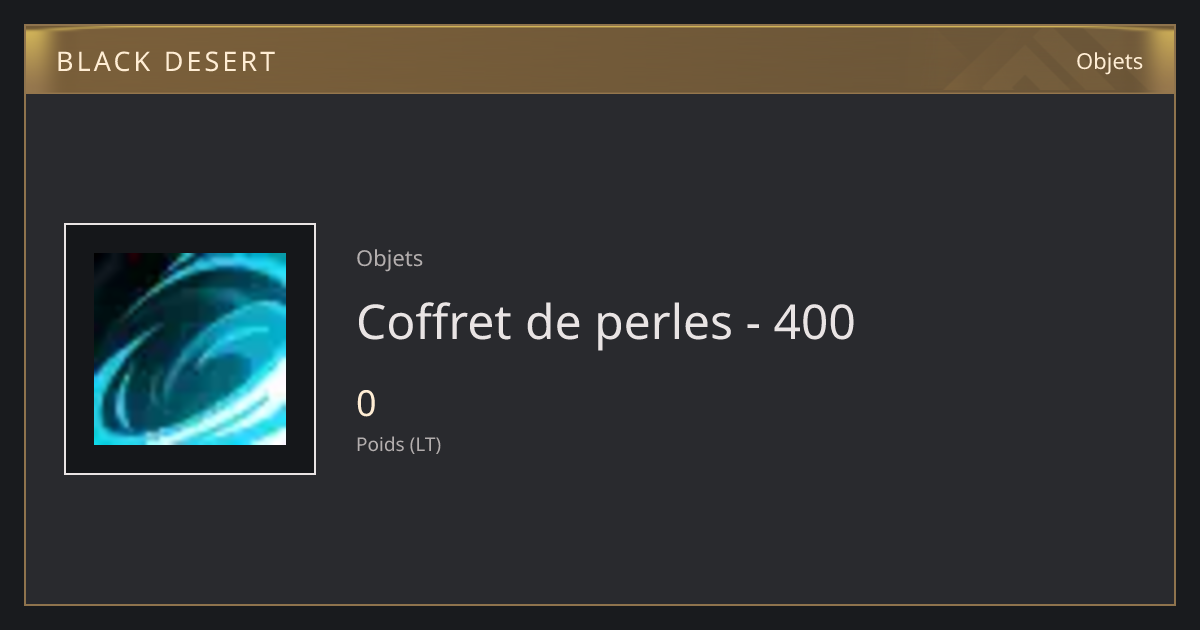Click empty card space below item icon
The height and width of the screenshot is (630, 1200).
(x=190, y=538)
